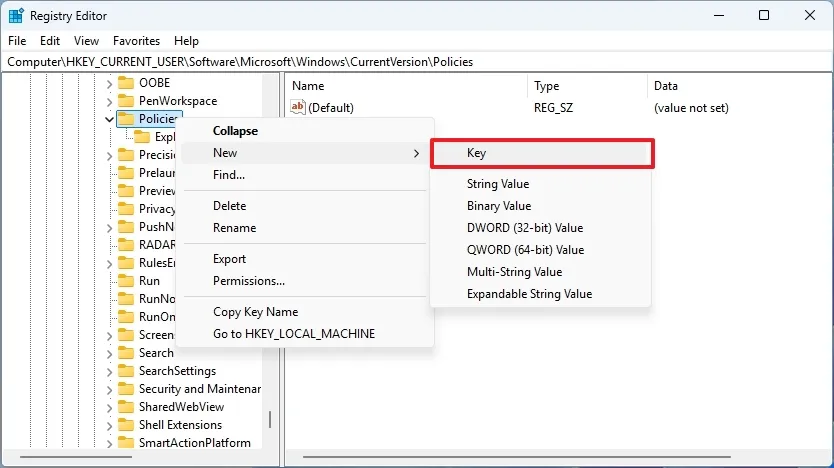The image size is (834, 468).
Task: Expand the Security and Maintenance key chevron
Action: pyautogui.click(x=109, y=389)
